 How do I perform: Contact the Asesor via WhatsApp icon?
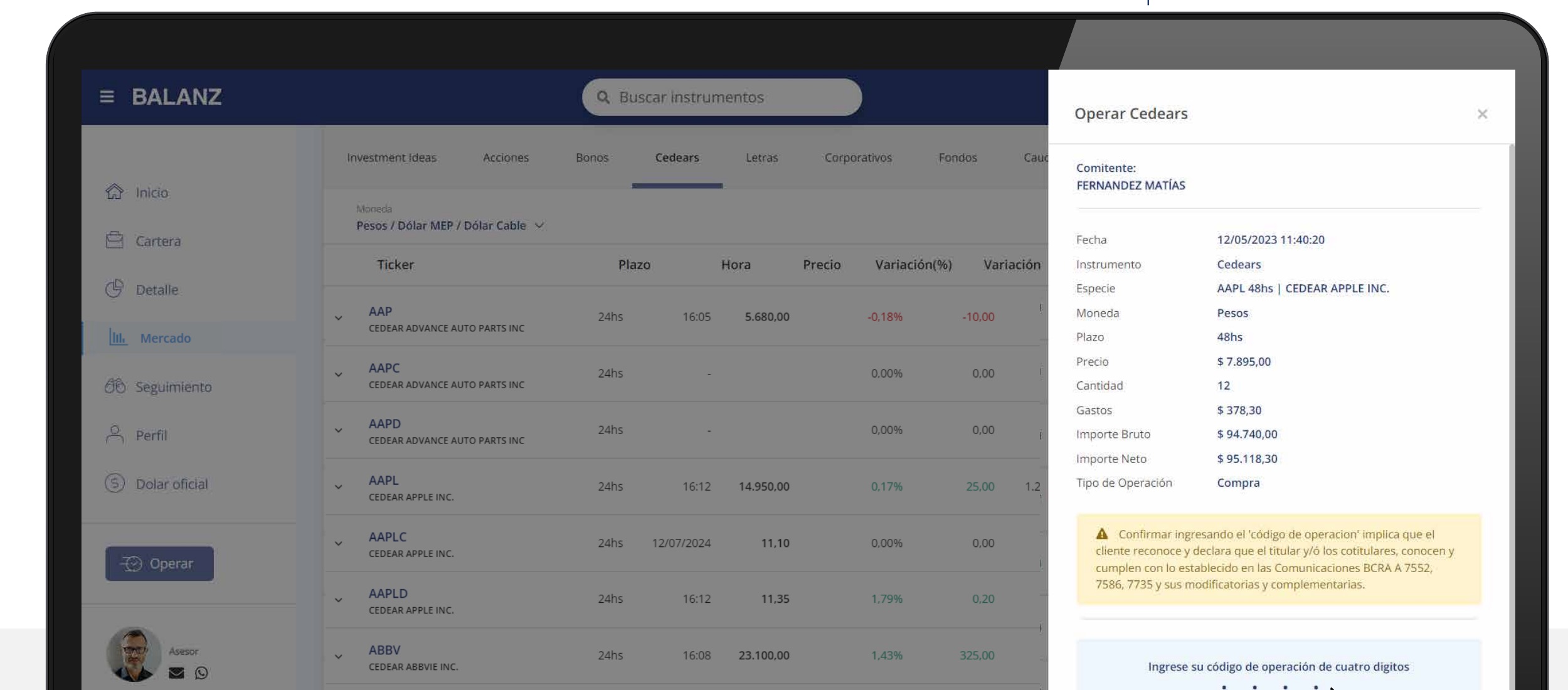pyautogui.click(x=201, y=672)
